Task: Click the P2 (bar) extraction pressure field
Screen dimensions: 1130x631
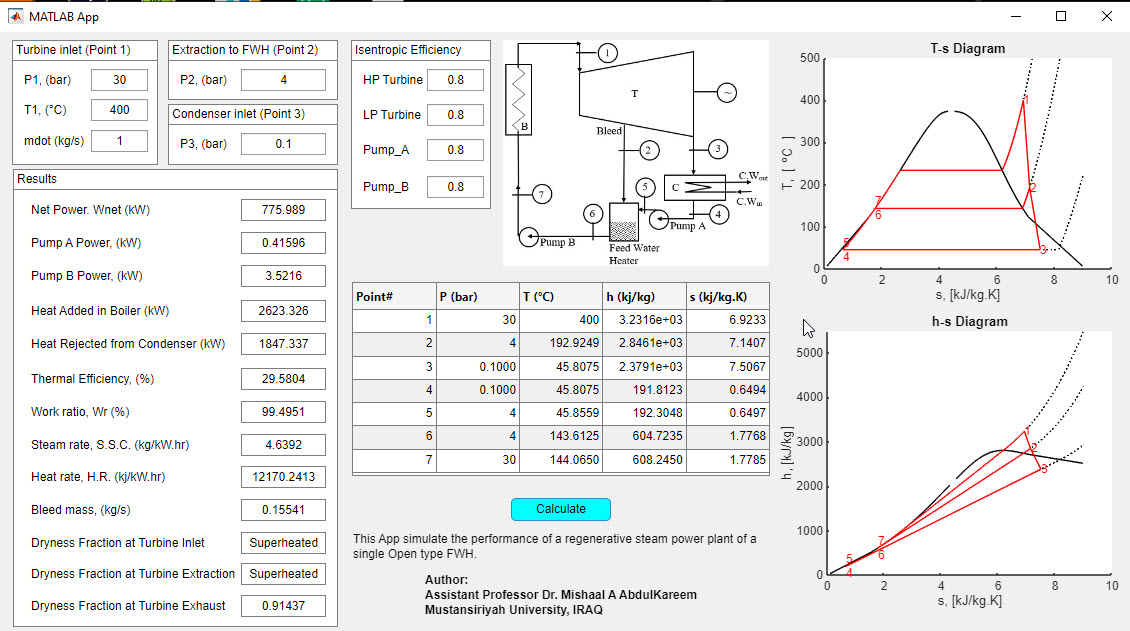Action: click(x=283, y=80)
